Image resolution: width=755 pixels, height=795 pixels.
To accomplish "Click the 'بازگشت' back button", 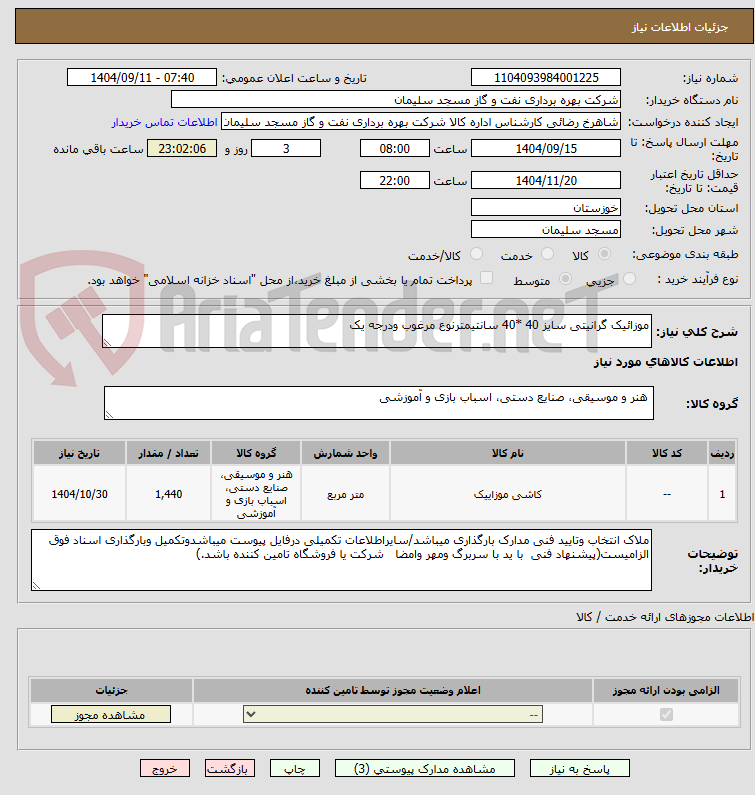I will pyautogui.click(x=230, y=768).
